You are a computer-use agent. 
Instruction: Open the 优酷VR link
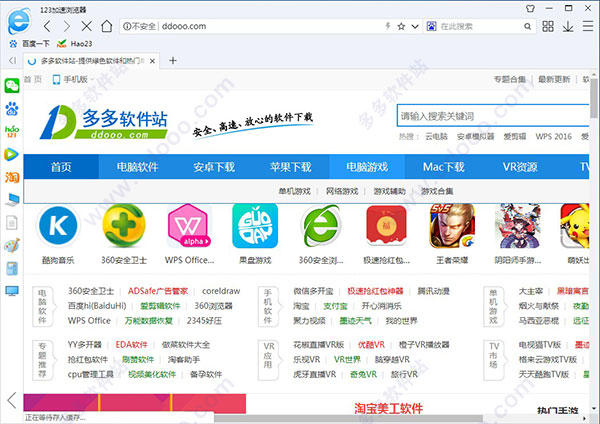coord(371,345)
